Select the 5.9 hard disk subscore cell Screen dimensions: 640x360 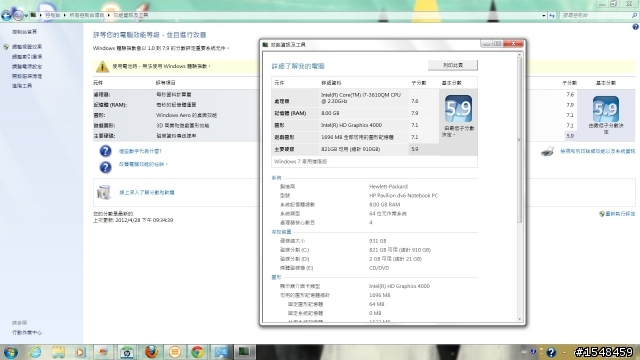pos(415,149)
